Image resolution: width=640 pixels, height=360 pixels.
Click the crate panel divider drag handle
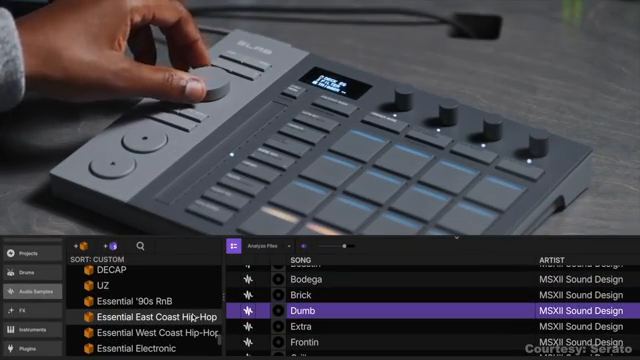[x=224, y=297]
